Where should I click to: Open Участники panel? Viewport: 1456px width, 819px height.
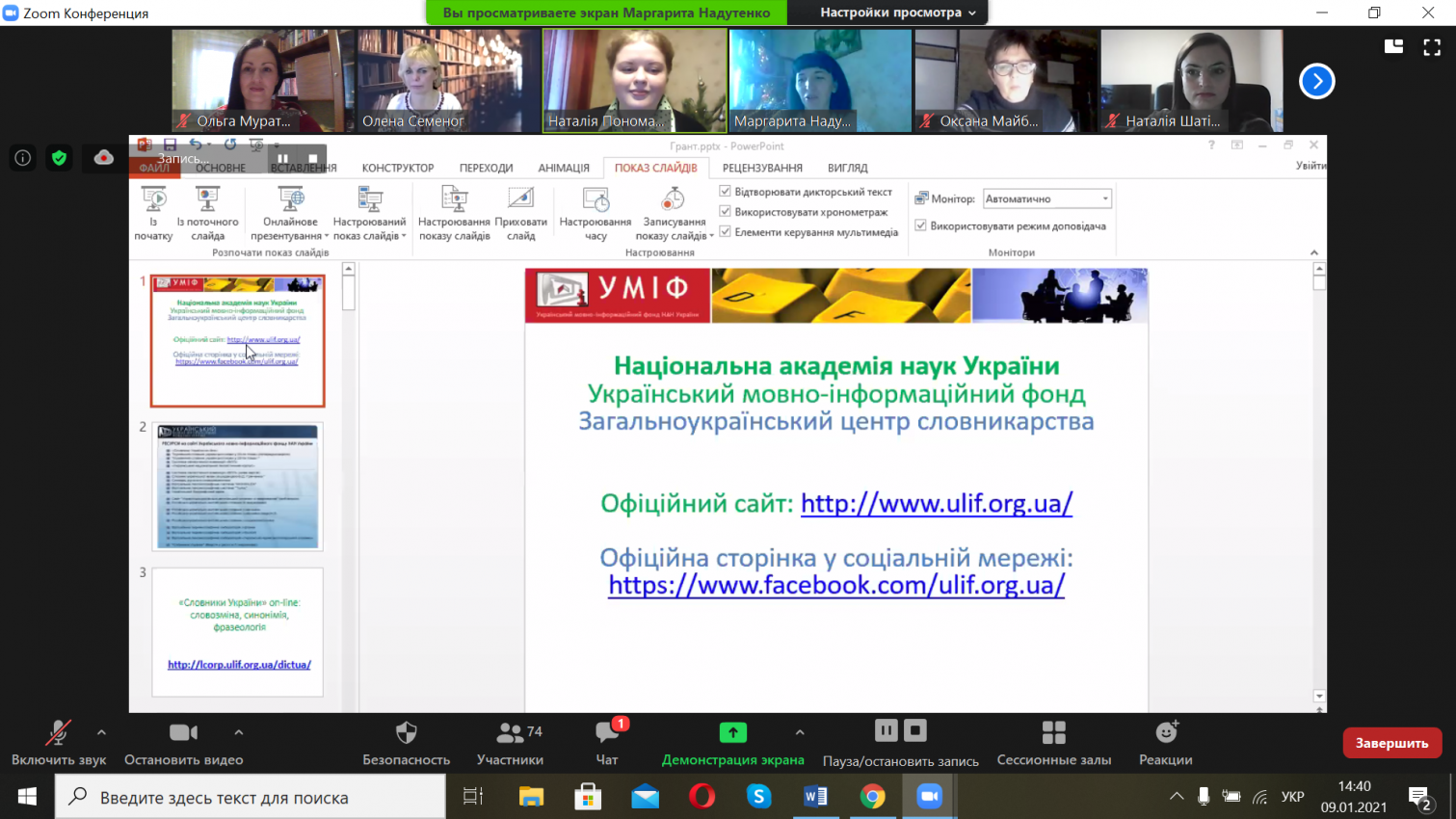point(510,743)
